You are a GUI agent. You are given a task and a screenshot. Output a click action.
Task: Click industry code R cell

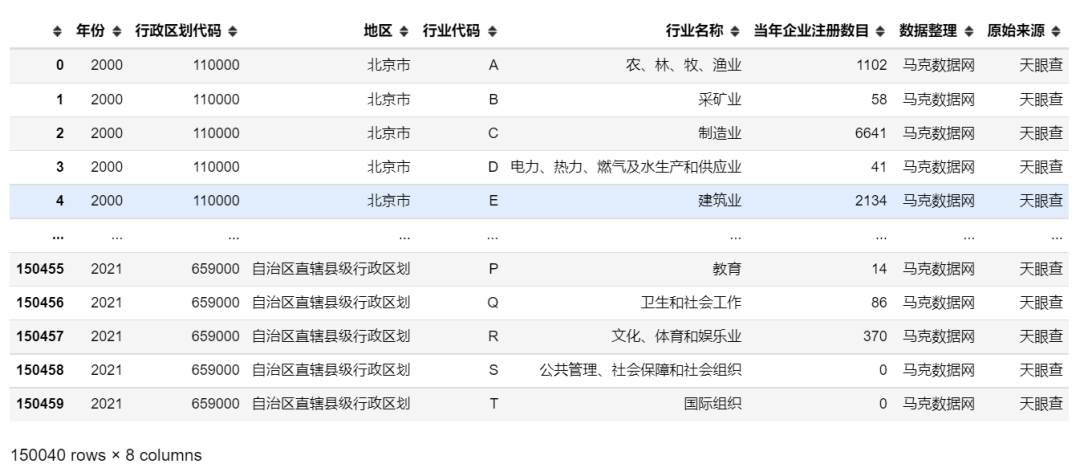[493, 336]
